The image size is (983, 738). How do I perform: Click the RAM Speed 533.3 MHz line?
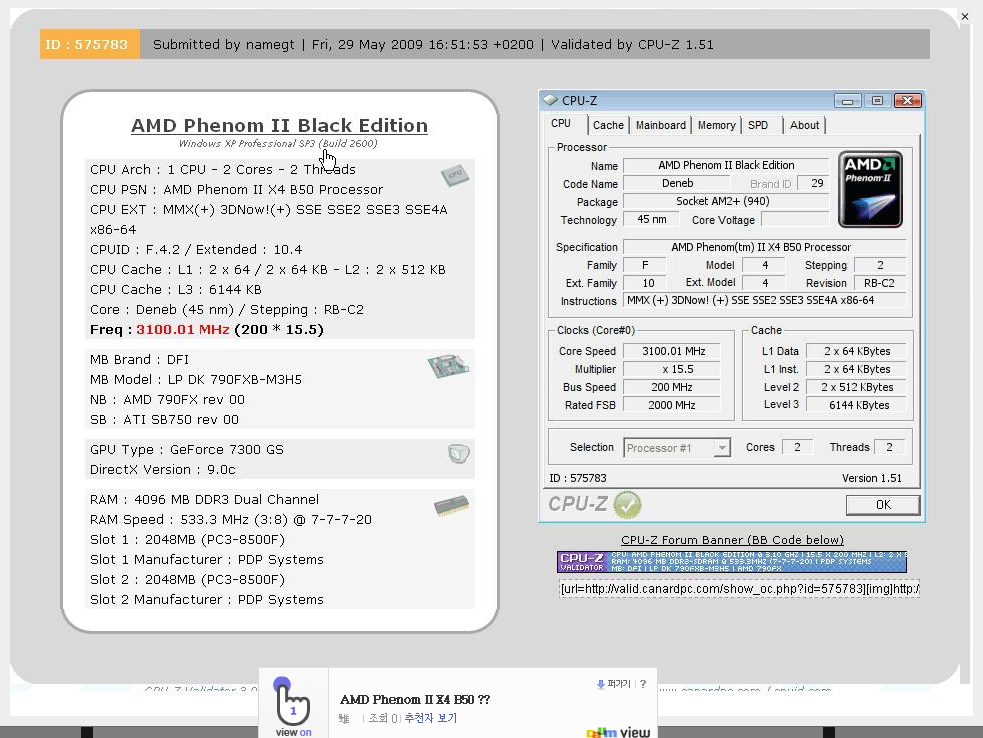point(231,520)
